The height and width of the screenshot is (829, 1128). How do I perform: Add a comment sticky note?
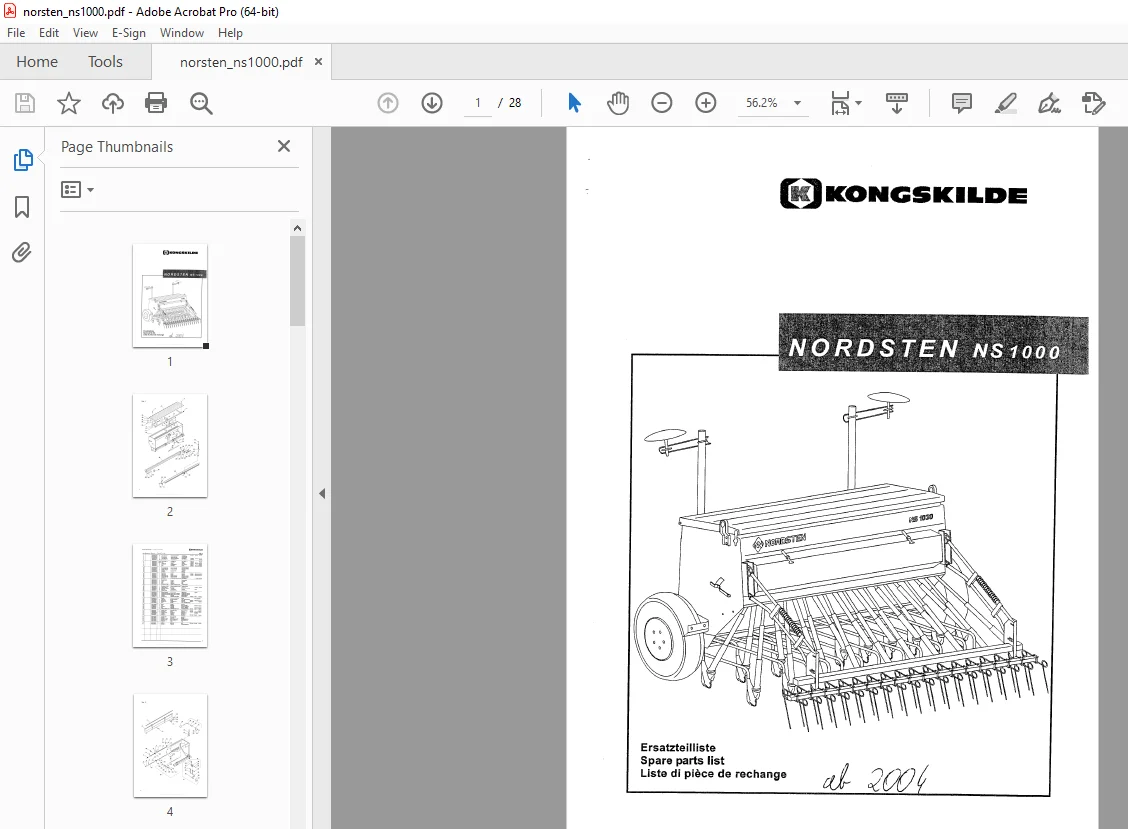pos(961,103)
